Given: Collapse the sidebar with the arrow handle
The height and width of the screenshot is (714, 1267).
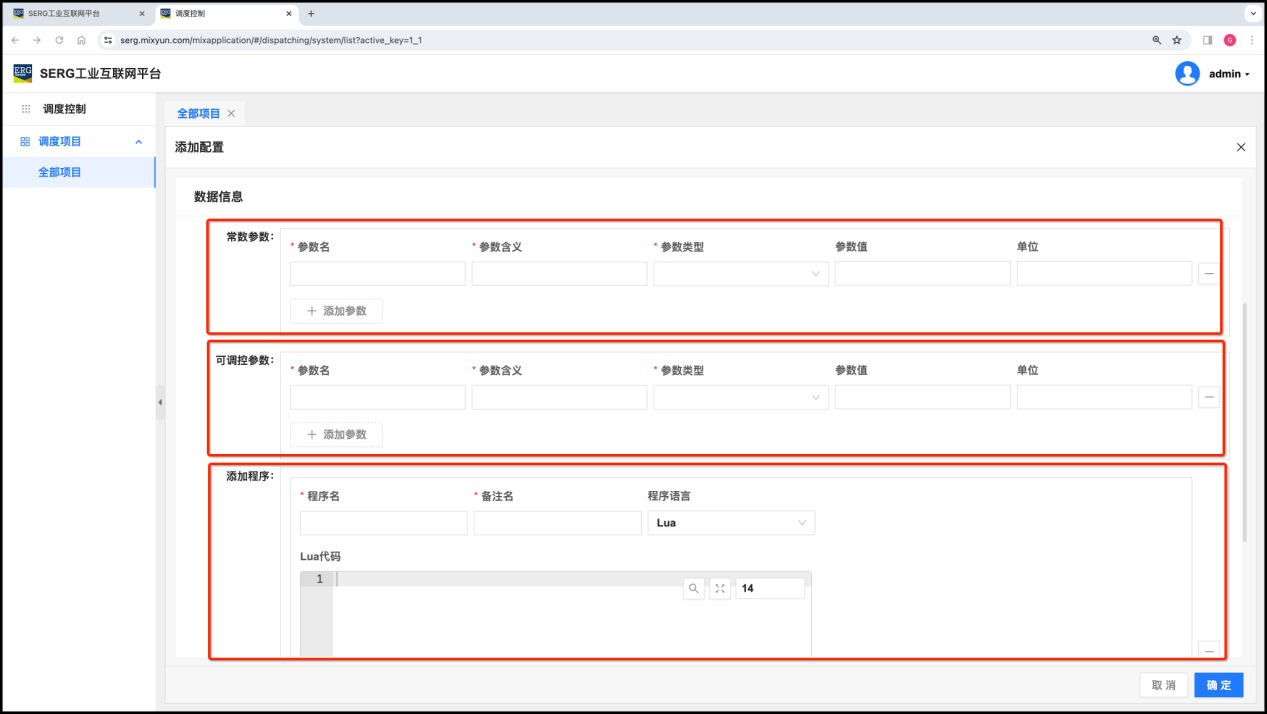Looking at the screenshot, I should 160,402.
